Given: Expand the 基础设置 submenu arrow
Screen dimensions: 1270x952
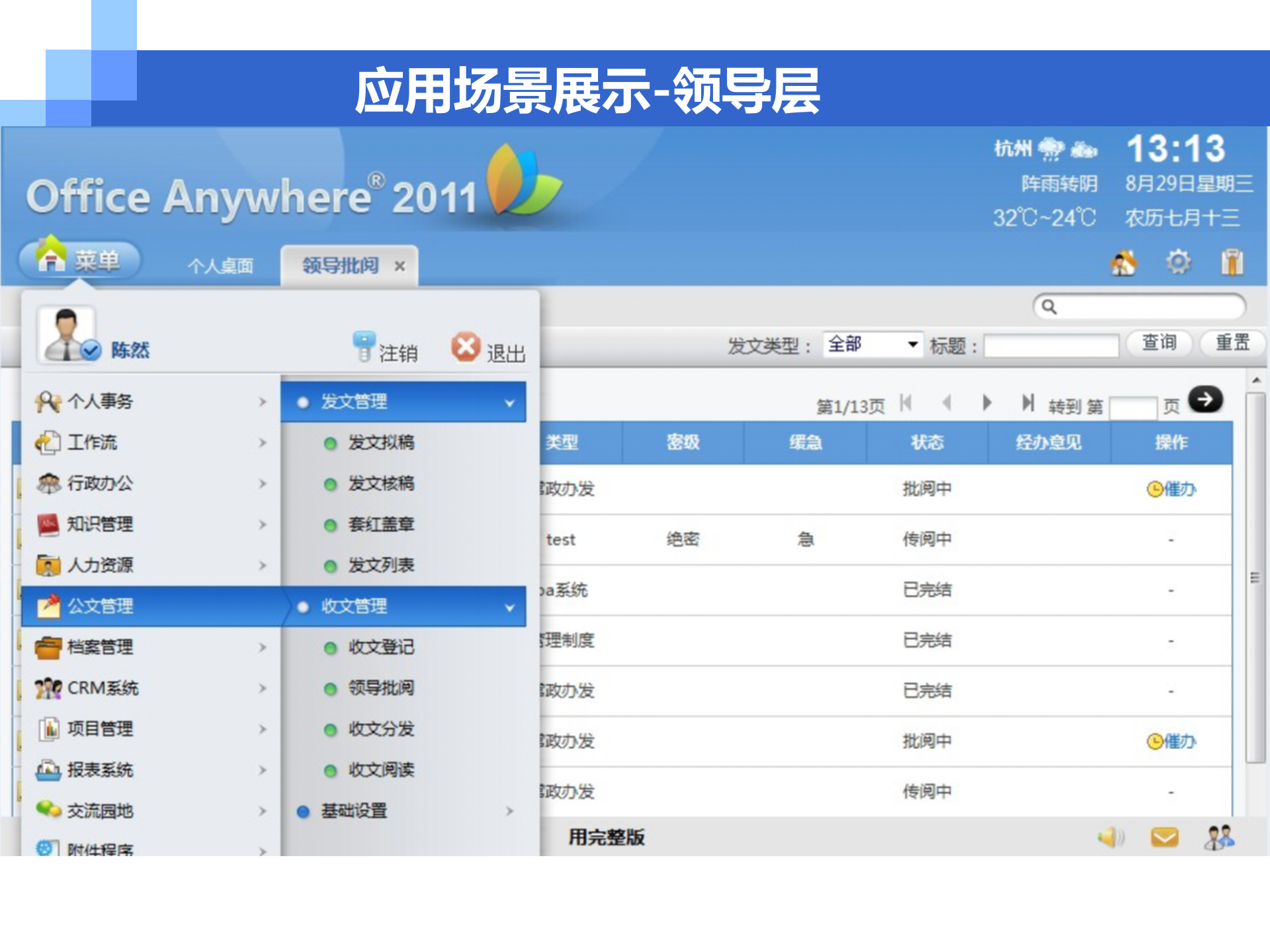Looking at the screenshot, I should [x=509, y=812].
